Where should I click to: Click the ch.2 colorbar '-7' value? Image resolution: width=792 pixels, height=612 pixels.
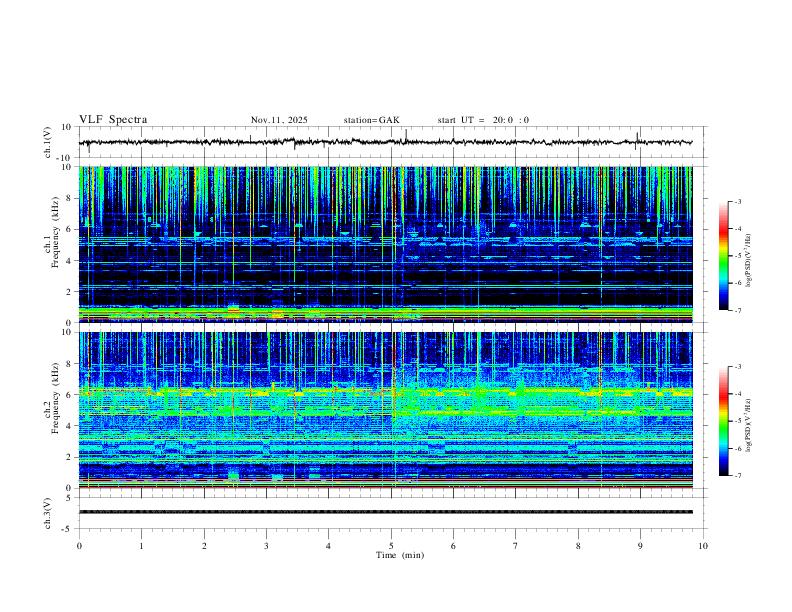pos(737,475)
